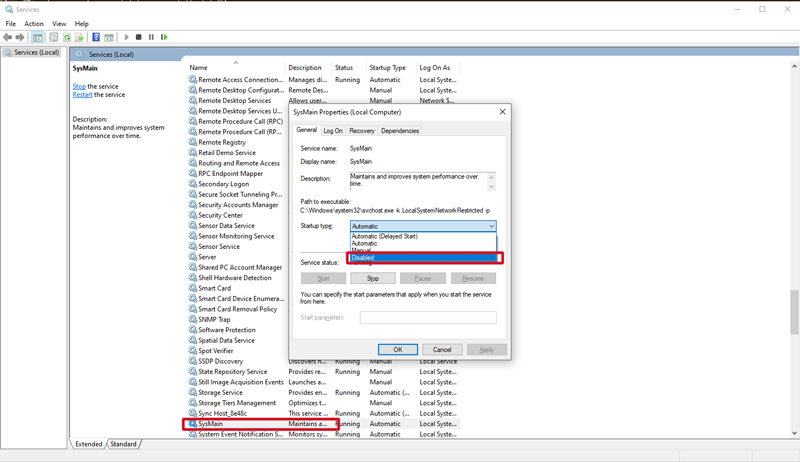Click the Back arrow in toolbar
This screenshot has height=462, width=800.
point(7,37)
